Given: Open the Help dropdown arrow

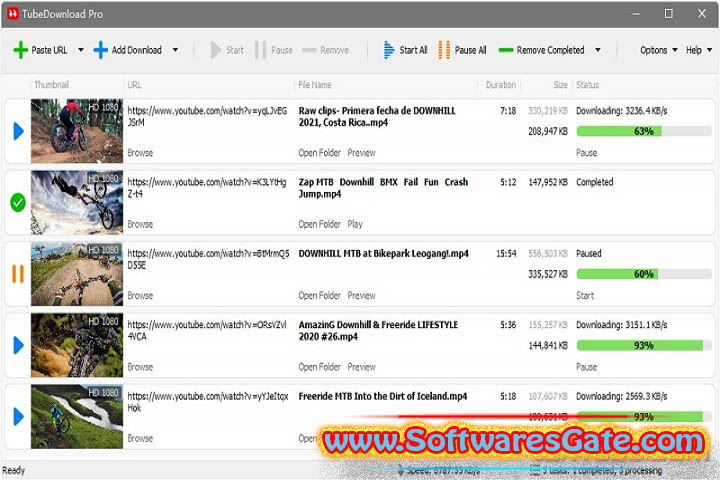Looking at the screenshot, I should 709,50.
